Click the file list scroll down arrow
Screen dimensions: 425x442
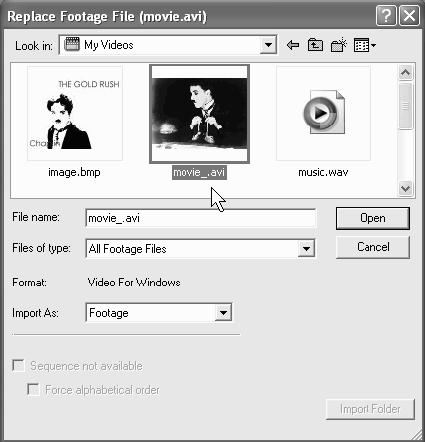point(406,188)
